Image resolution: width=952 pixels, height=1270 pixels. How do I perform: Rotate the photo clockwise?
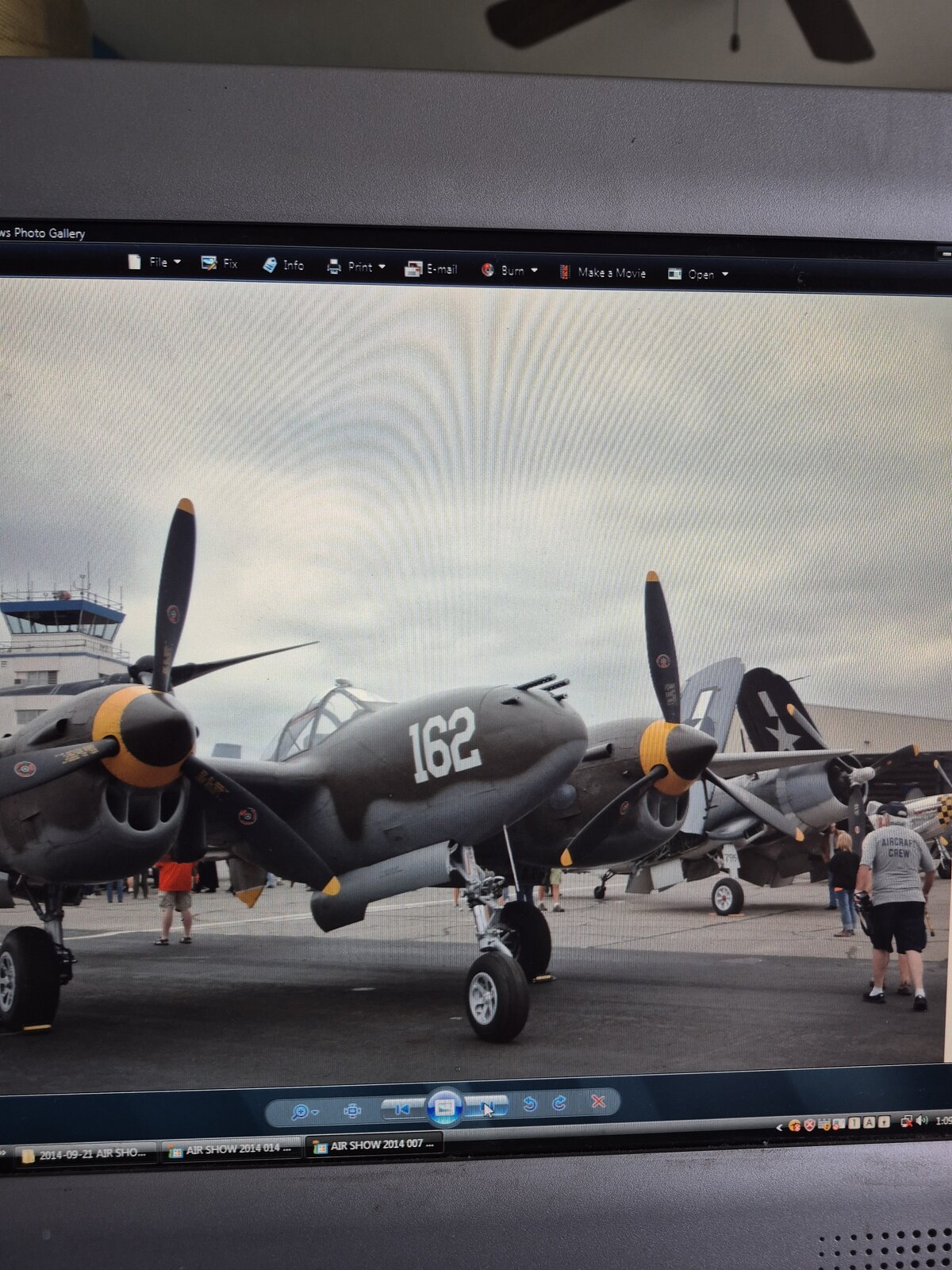tap(559, 1103)
